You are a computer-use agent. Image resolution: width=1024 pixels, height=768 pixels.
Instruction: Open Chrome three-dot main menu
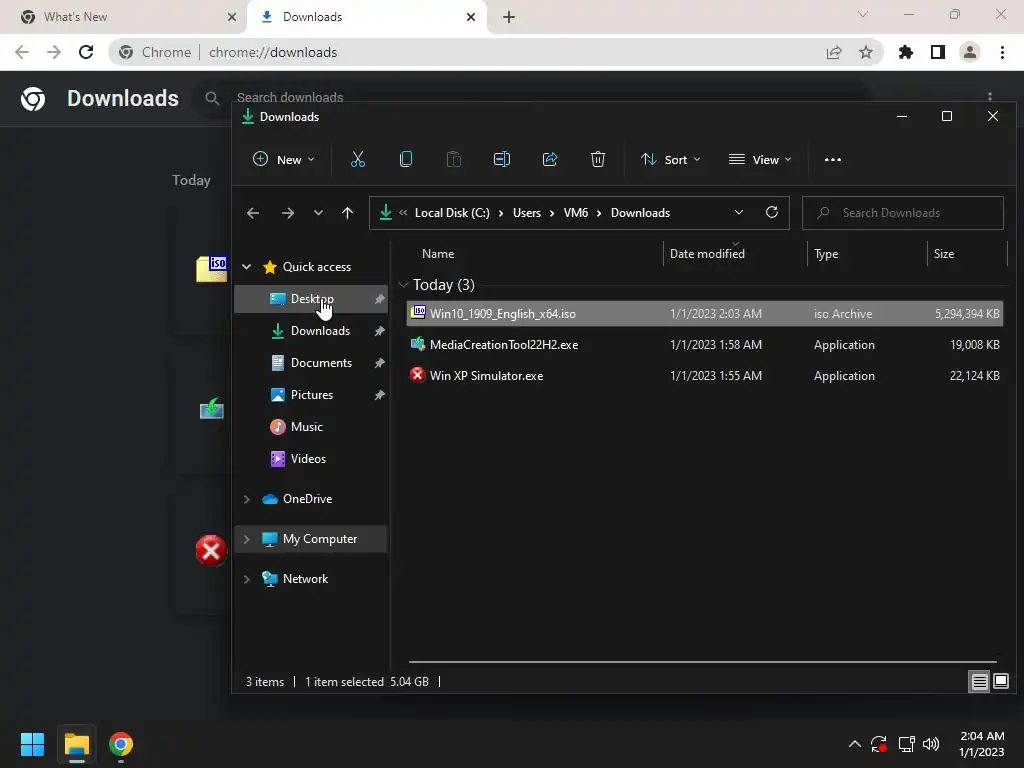1002,52
